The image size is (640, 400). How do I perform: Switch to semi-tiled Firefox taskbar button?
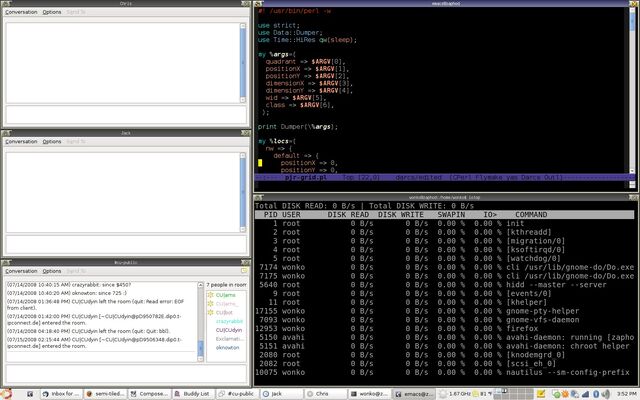click(106, 394)
